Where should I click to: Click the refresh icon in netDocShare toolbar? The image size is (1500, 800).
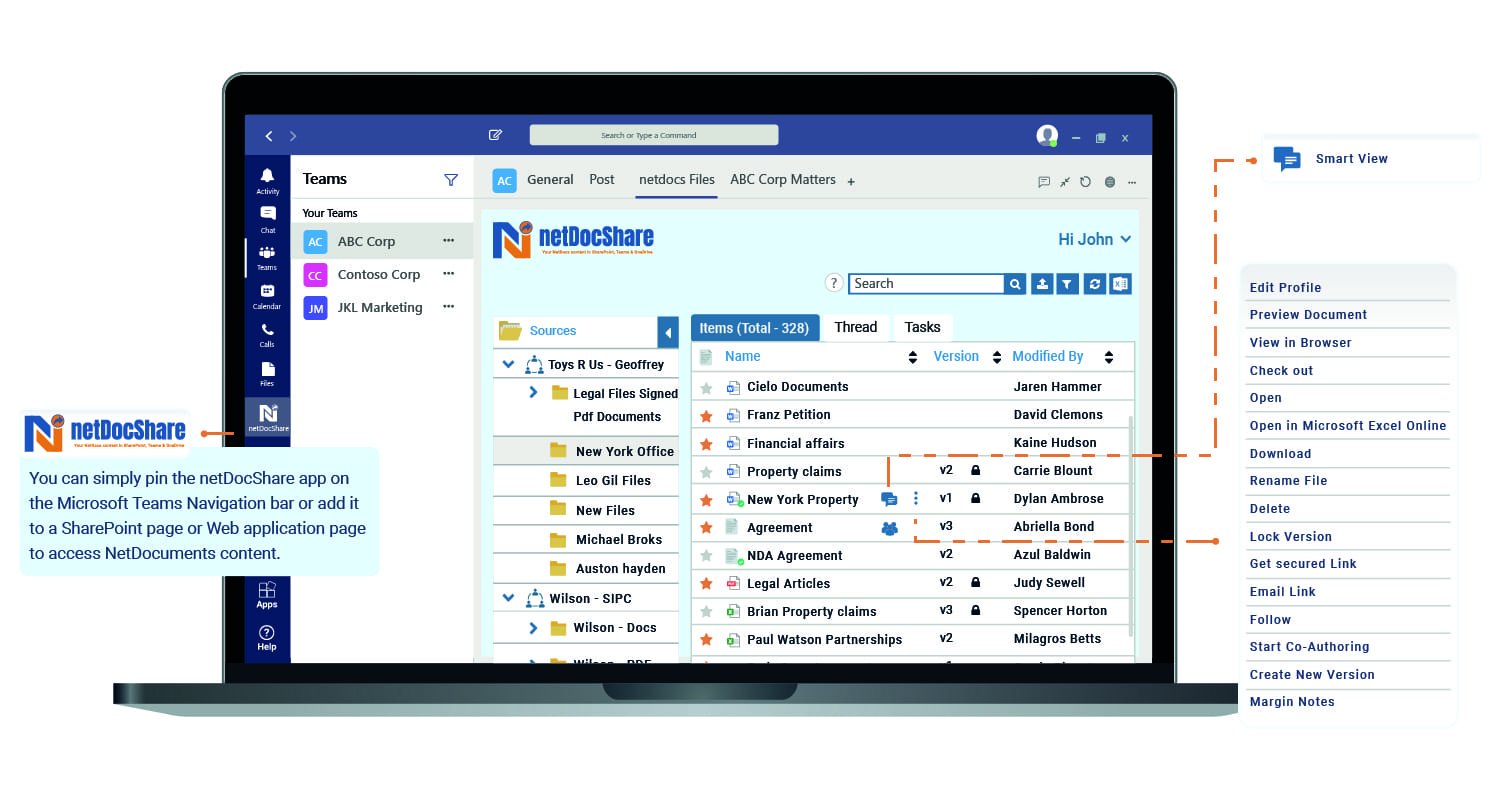(1095, 284)
